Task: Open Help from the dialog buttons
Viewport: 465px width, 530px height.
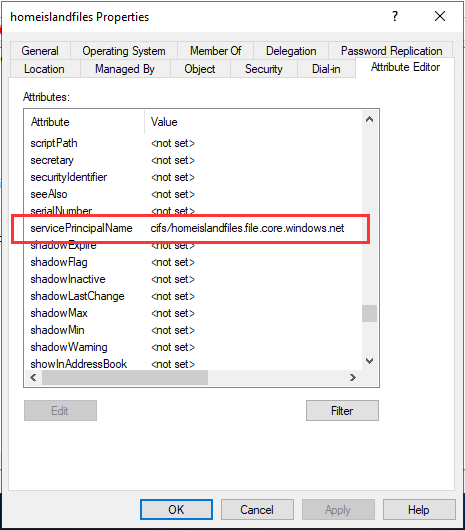Action: point(419,509)
